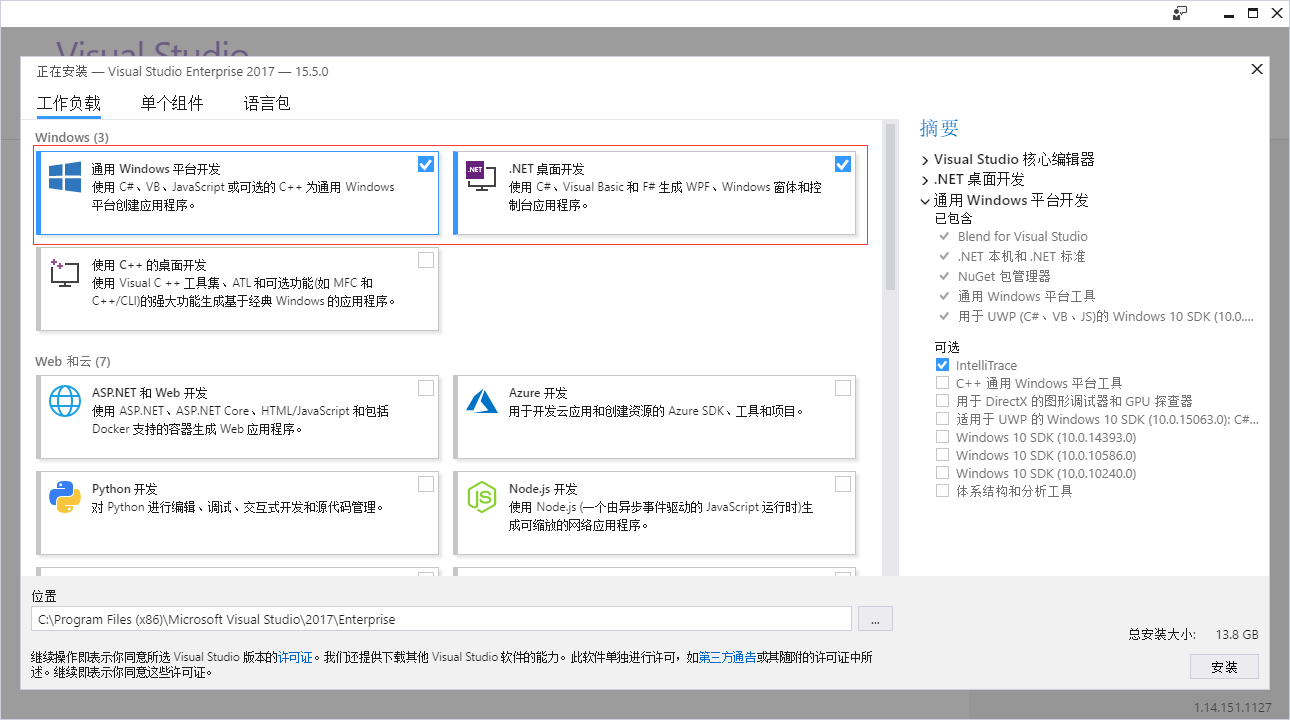
Task: Click the 总安装大小 13.8 GB text
Action: (x=1193, y=634)
